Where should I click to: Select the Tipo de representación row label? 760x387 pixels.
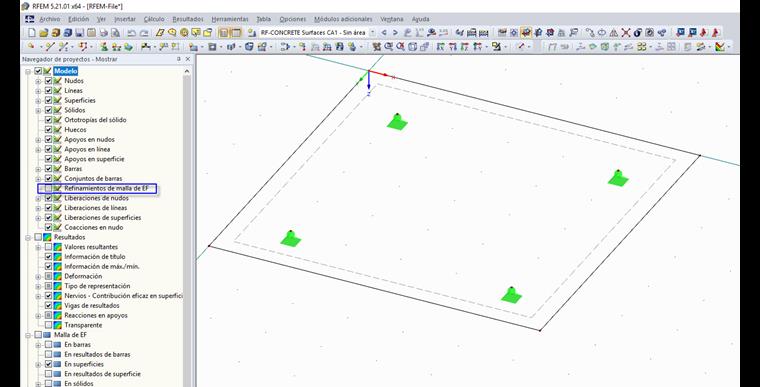click(x=97, y=286)
